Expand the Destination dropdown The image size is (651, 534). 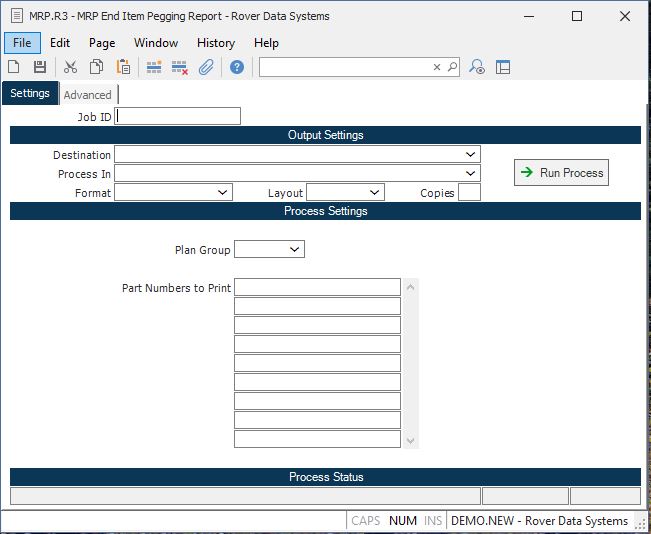(x=470, y=155)
